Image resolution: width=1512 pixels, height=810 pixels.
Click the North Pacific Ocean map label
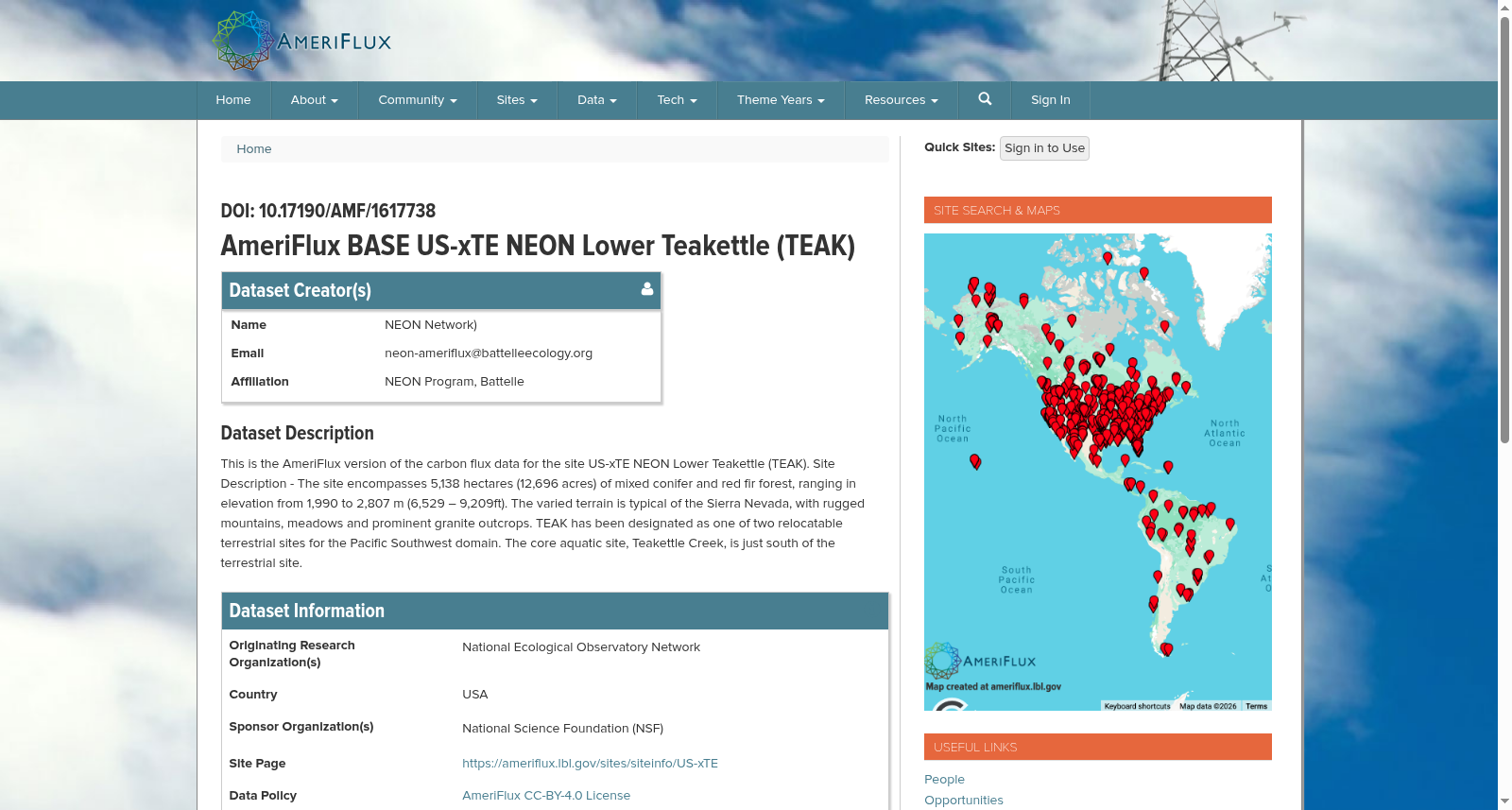953,428
